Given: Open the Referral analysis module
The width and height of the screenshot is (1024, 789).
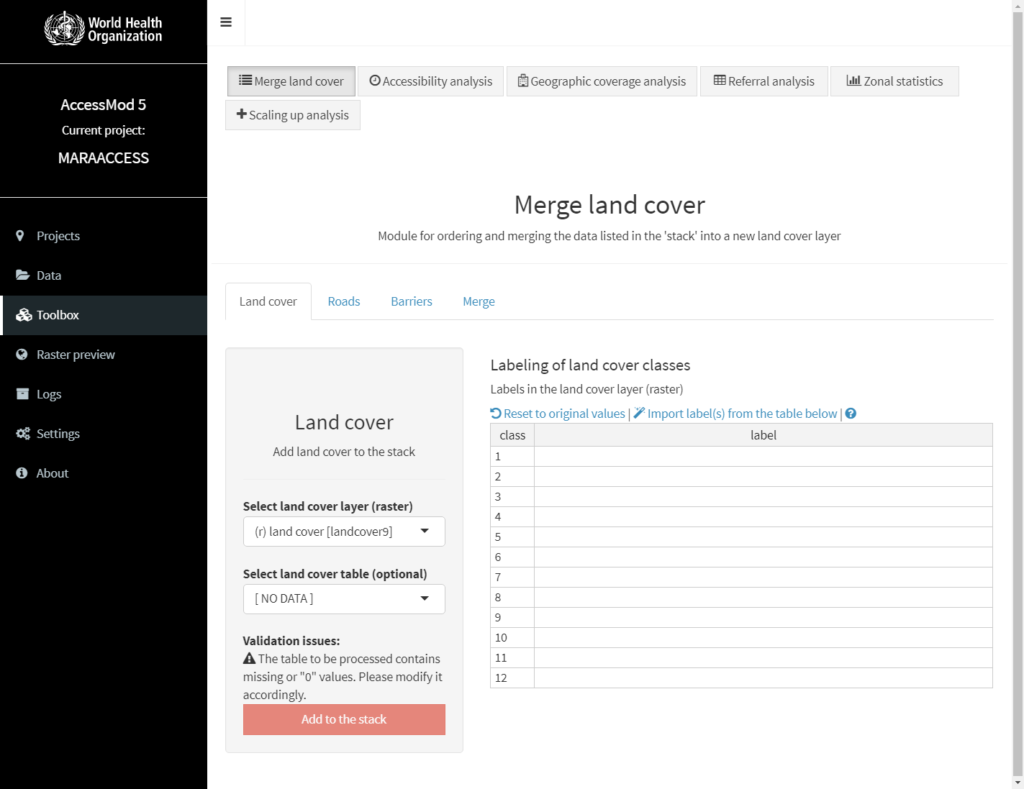Looking at the screenshot, I should click(763, 81).
